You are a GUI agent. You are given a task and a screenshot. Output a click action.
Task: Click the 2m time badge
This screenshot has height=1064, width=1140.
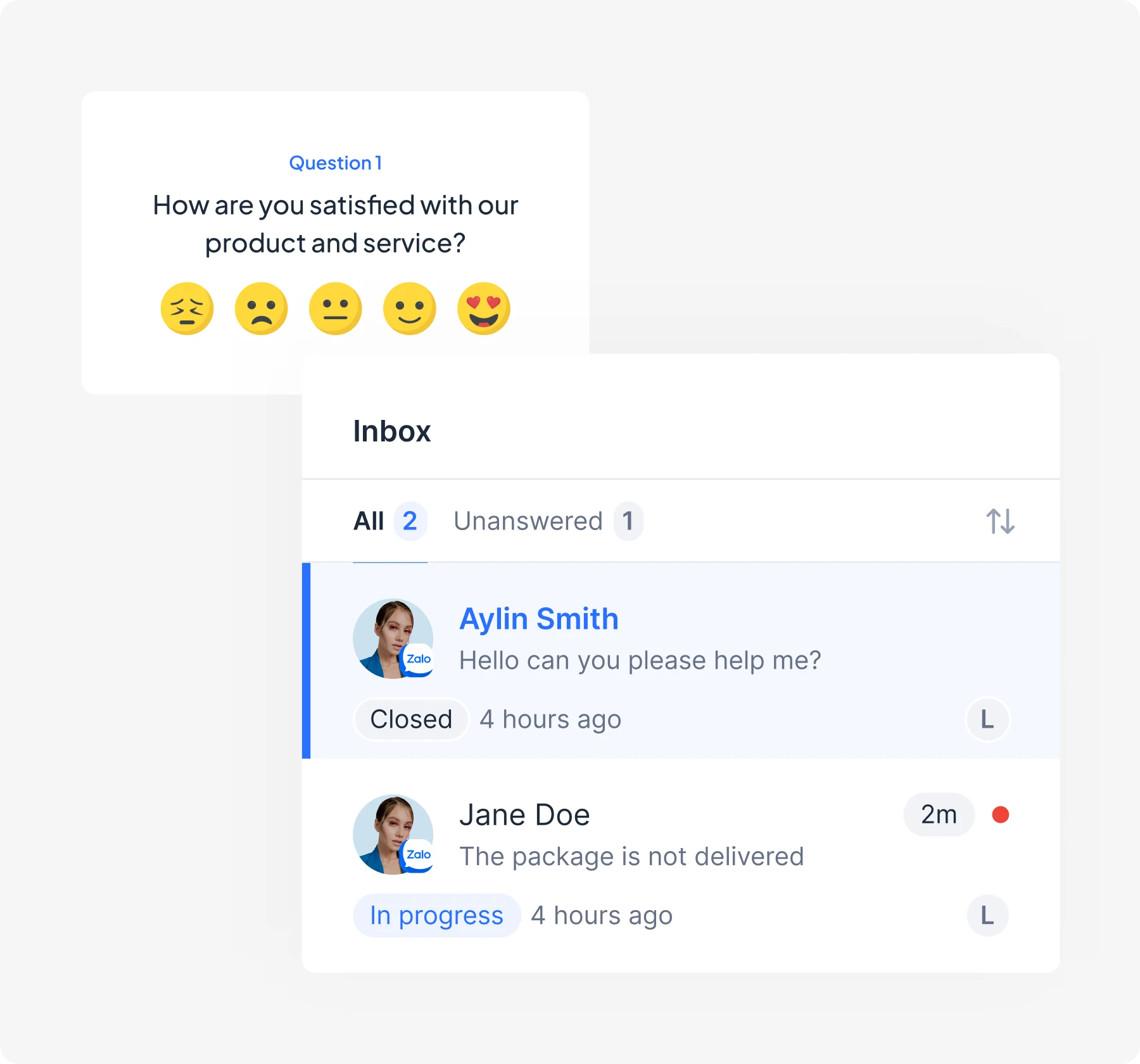[939, 814]
